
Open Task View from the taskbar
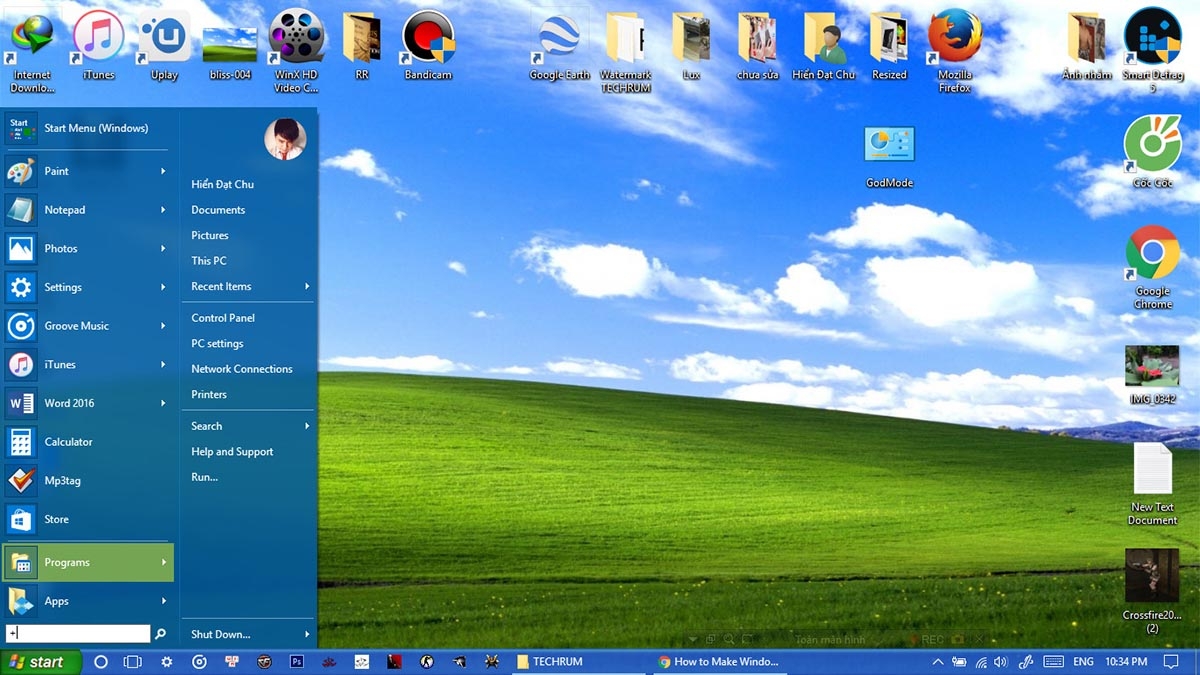(132, 662)
